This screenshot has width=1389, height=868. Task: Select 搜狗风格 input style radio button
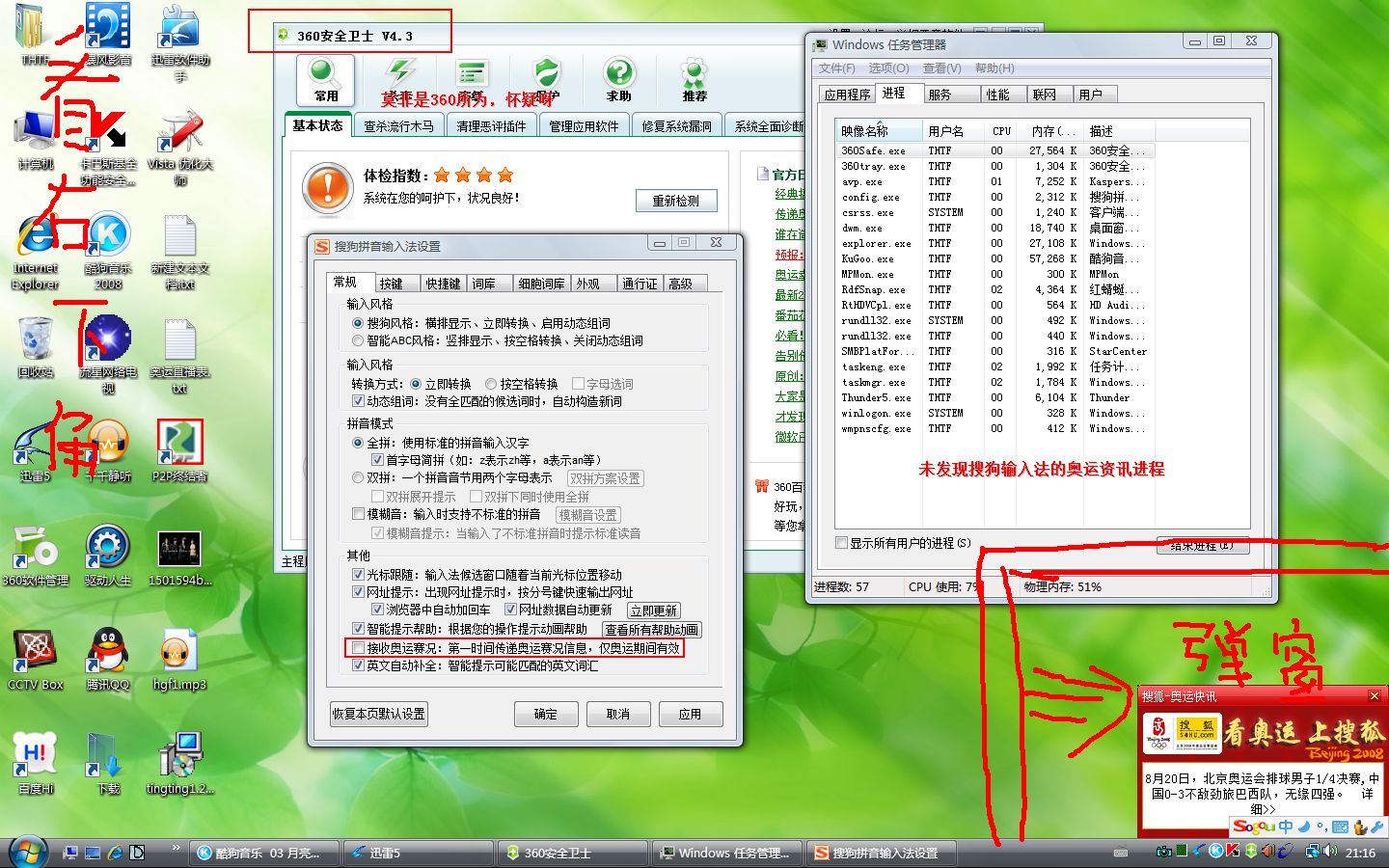pos(358,323)
